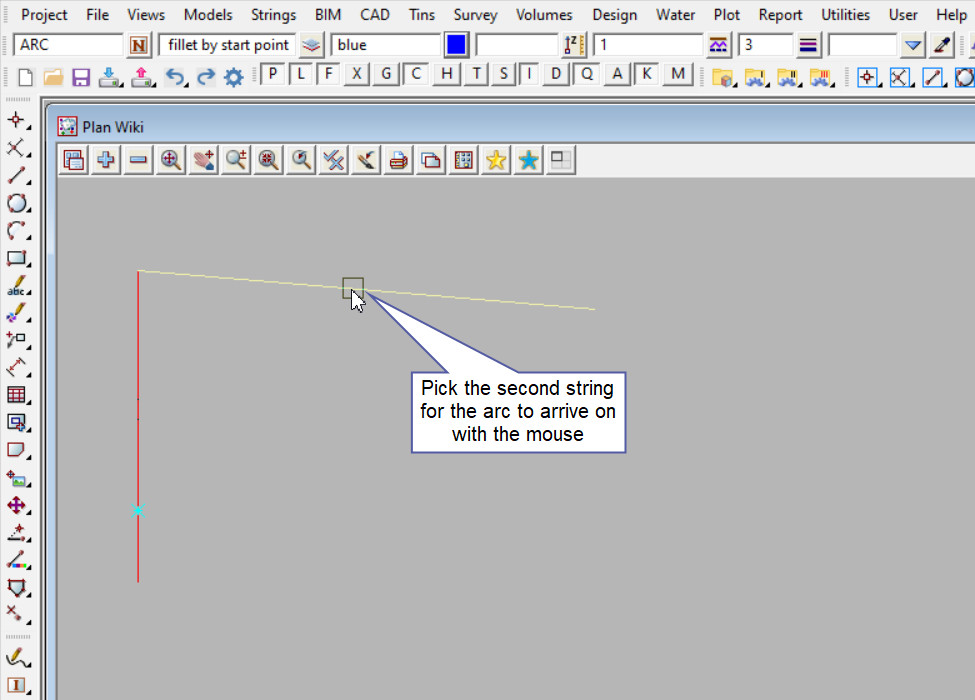Click the N button next to ARC
This screenshot has height=700, width=975.
coord(138,45)
